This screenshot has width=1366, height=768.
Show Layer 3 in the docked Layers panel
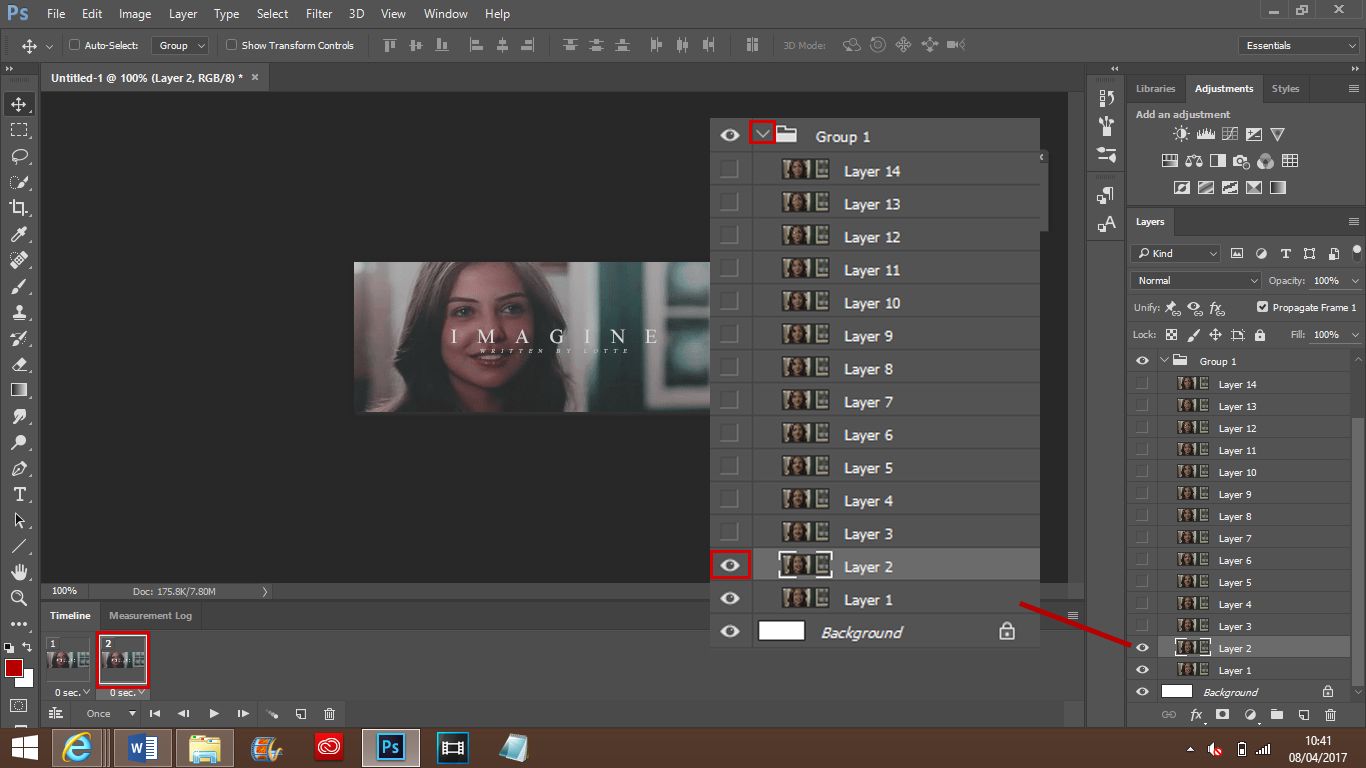point(1142,626)
